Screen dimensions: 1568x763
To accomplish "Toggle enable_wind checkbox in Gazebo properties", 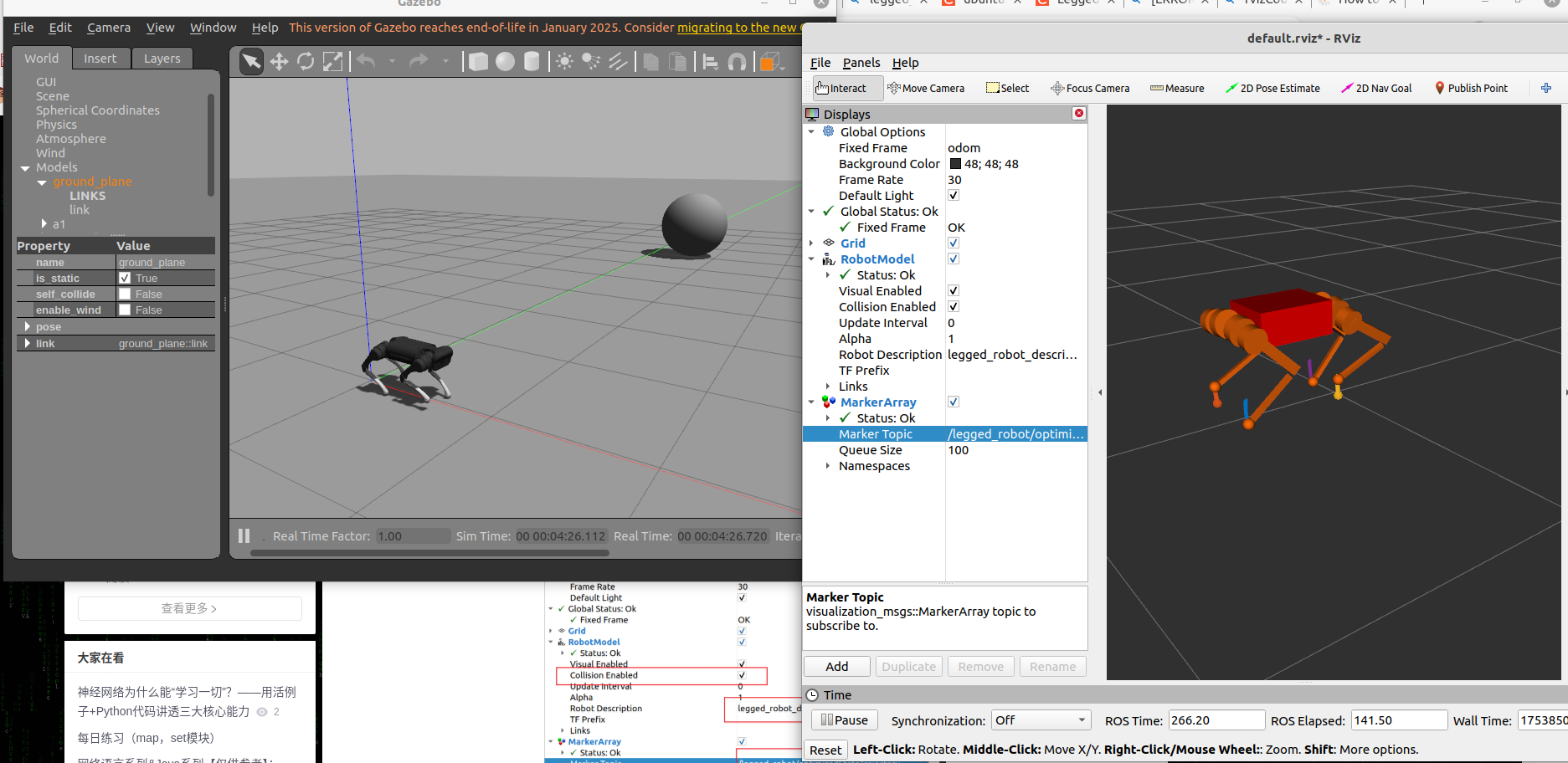I will pos(125,310).
